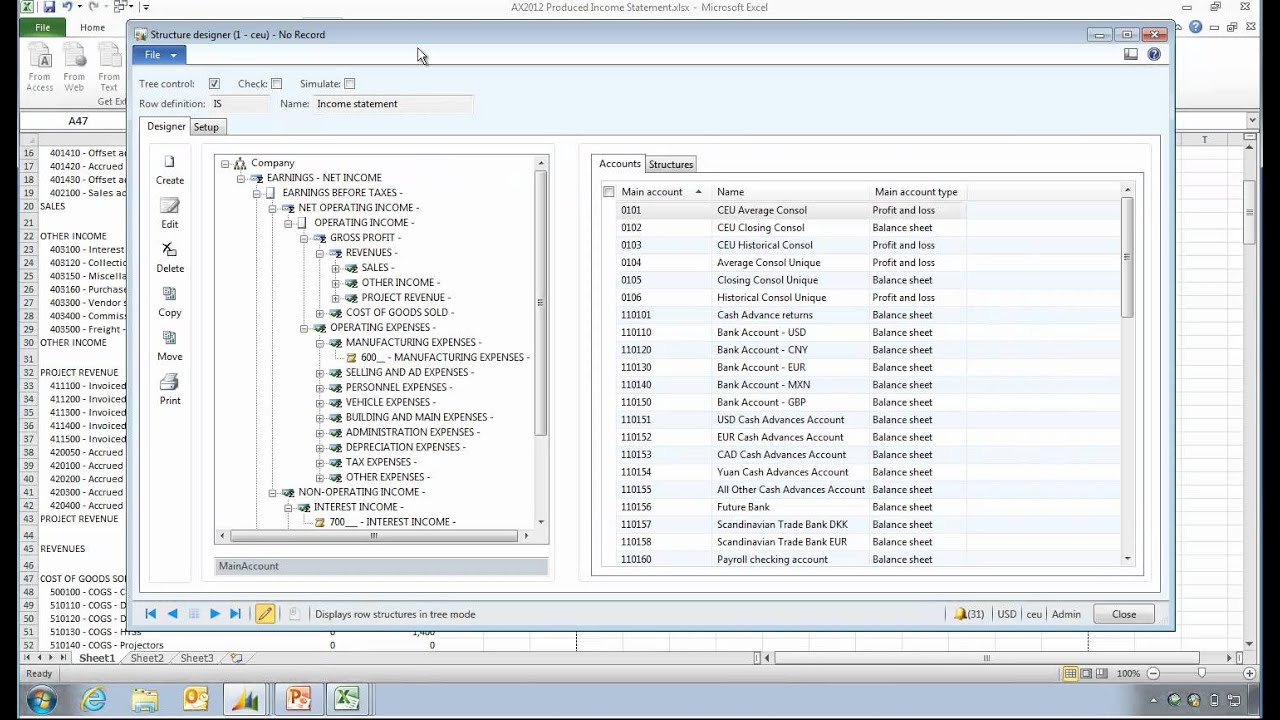The image size is (1280, 720).
Task: Click the Move node icon
Action: pyautogui.click(x=170, y=338)
